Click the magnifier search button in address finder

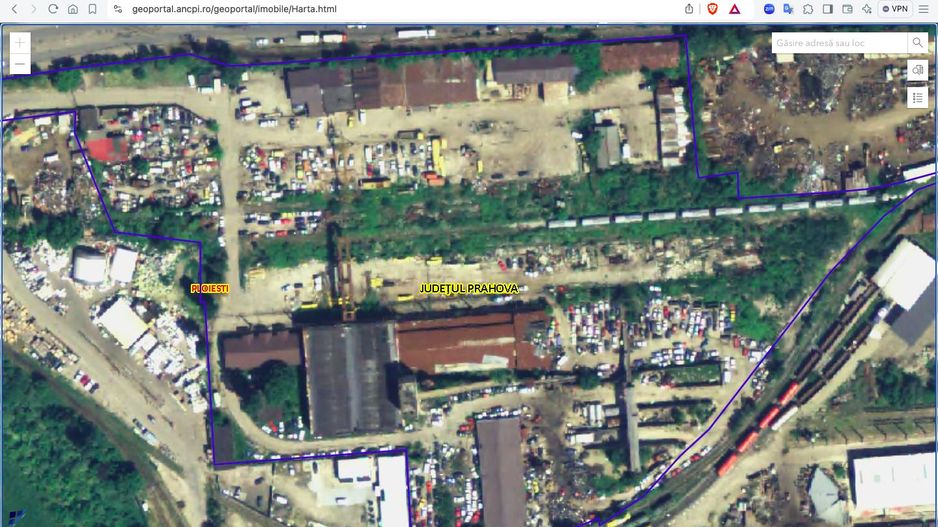[917, 43]
